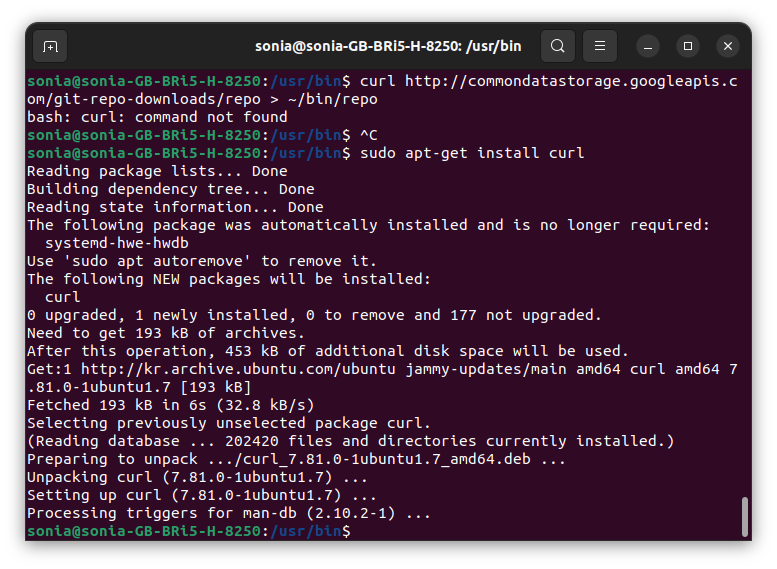Screen dimensions: 777x569
Task: Click the command 'sudo apt-get install curl'
Action: tap(472, 153)
